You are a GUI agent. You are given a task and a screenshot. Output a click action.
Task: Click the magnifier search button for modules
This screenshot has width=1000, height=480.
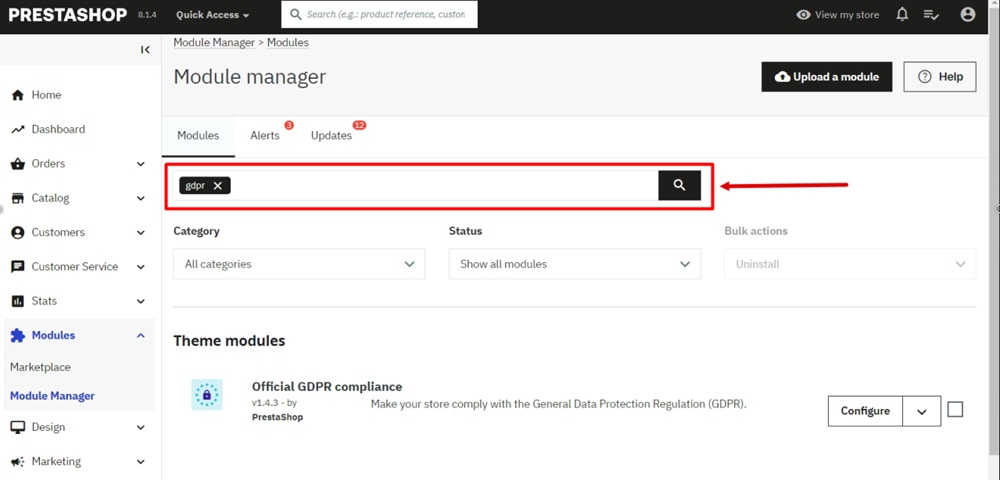[x=679, y=185]
